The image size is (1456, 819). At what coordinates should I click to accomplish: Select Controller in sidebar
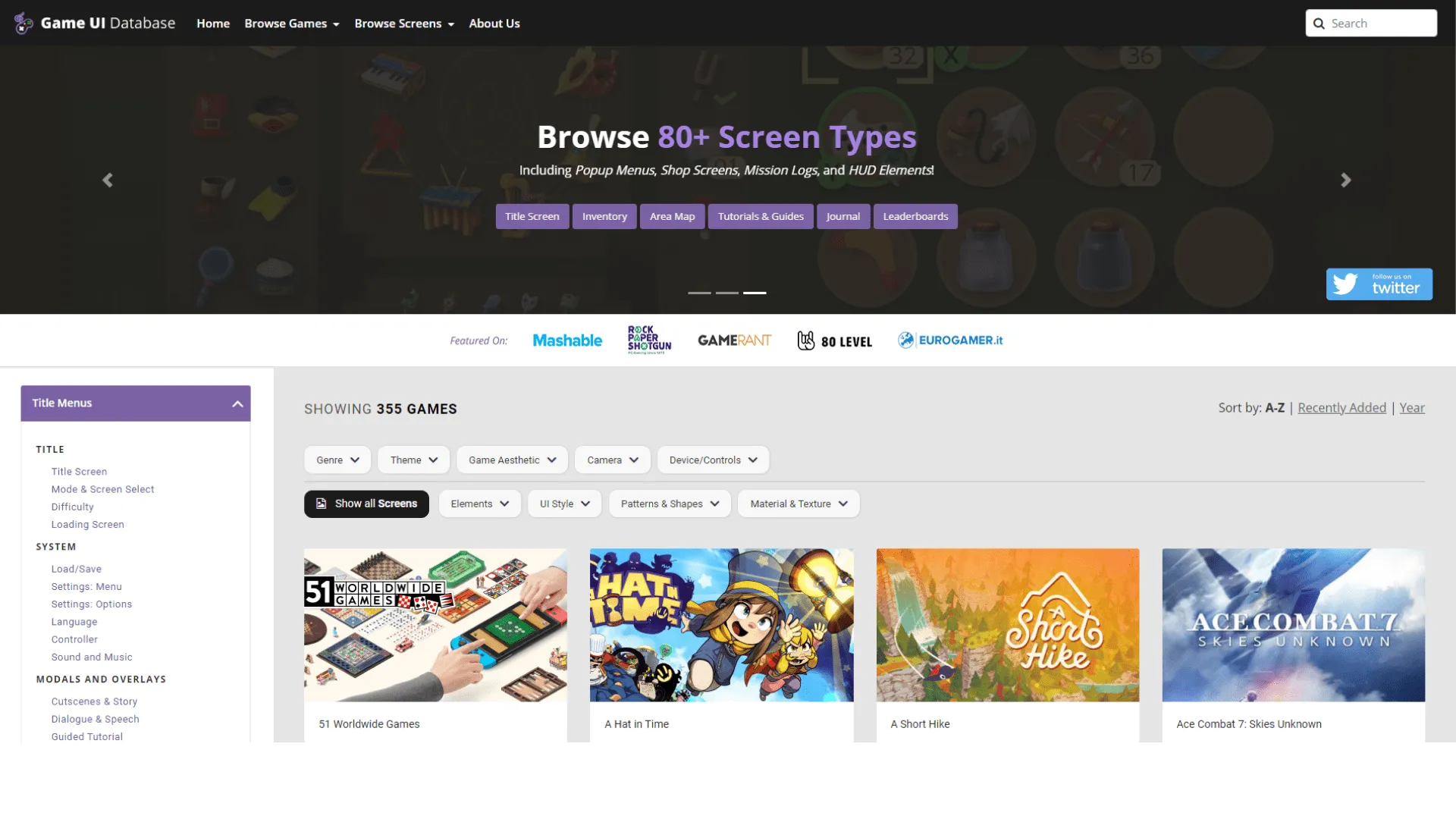pyautogui.click(x=74, y=639)
